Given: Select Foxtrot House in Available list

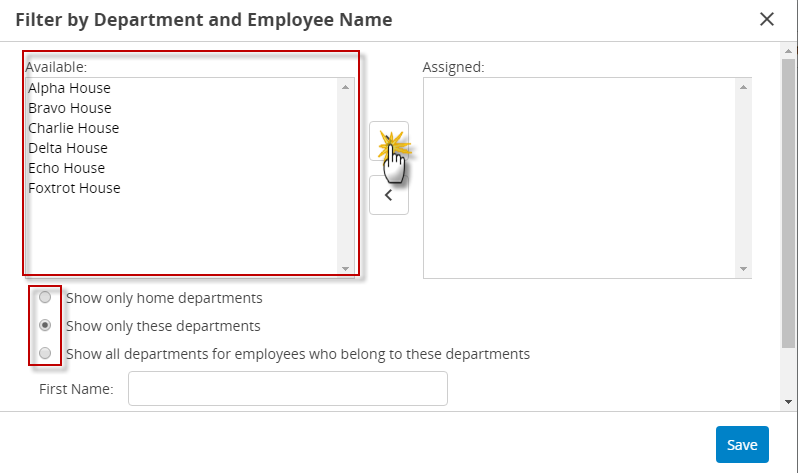Looking at the screenshot, I should tap(74, 188).
